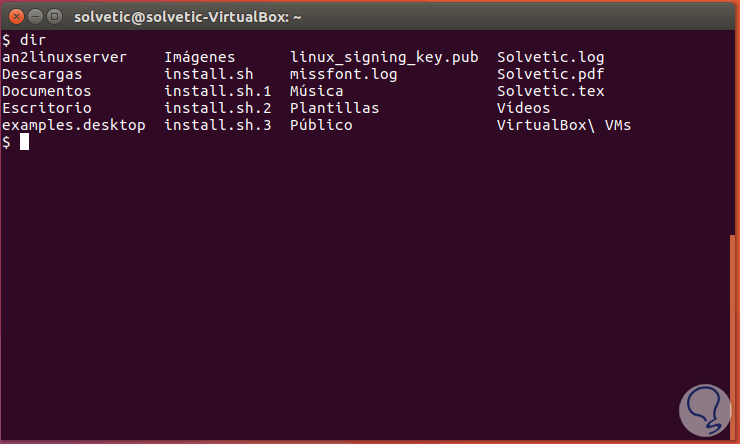Click the Imágenes folder name
Screen dimensions: 740x444
coord(199,58)
